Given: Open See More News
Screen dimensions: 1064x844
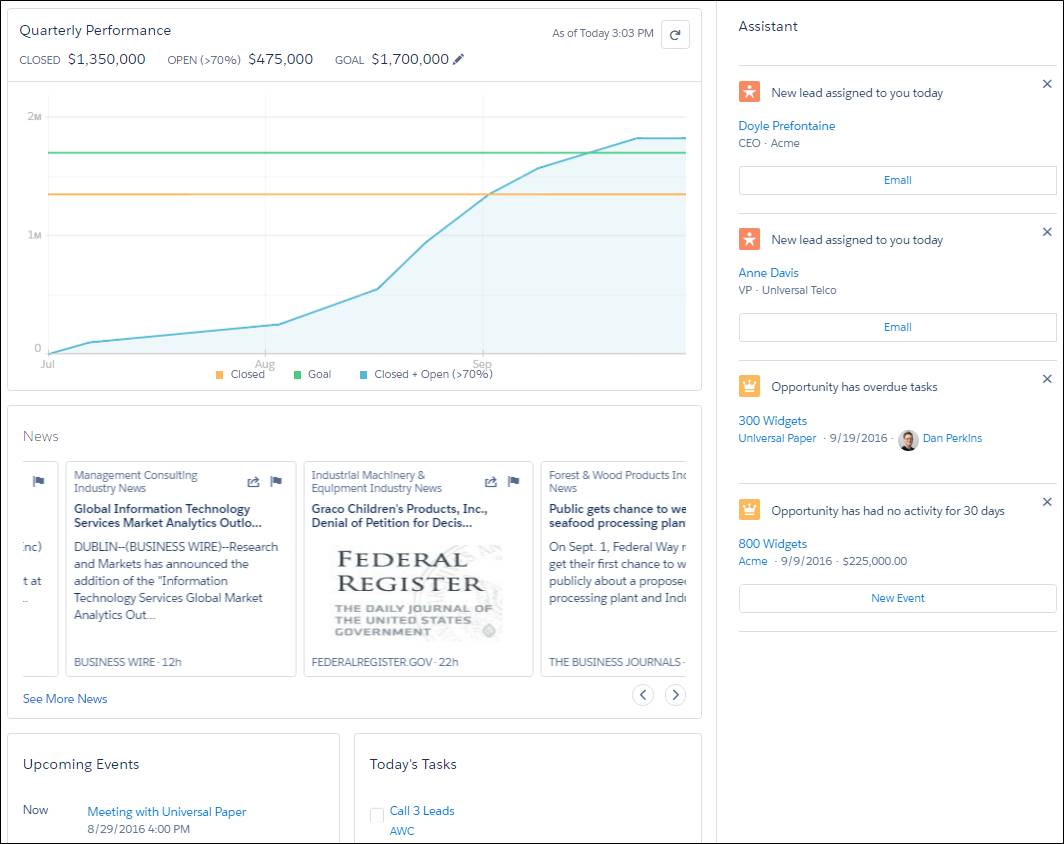Looking at the screenshot, I should click(x=64, y=698).
